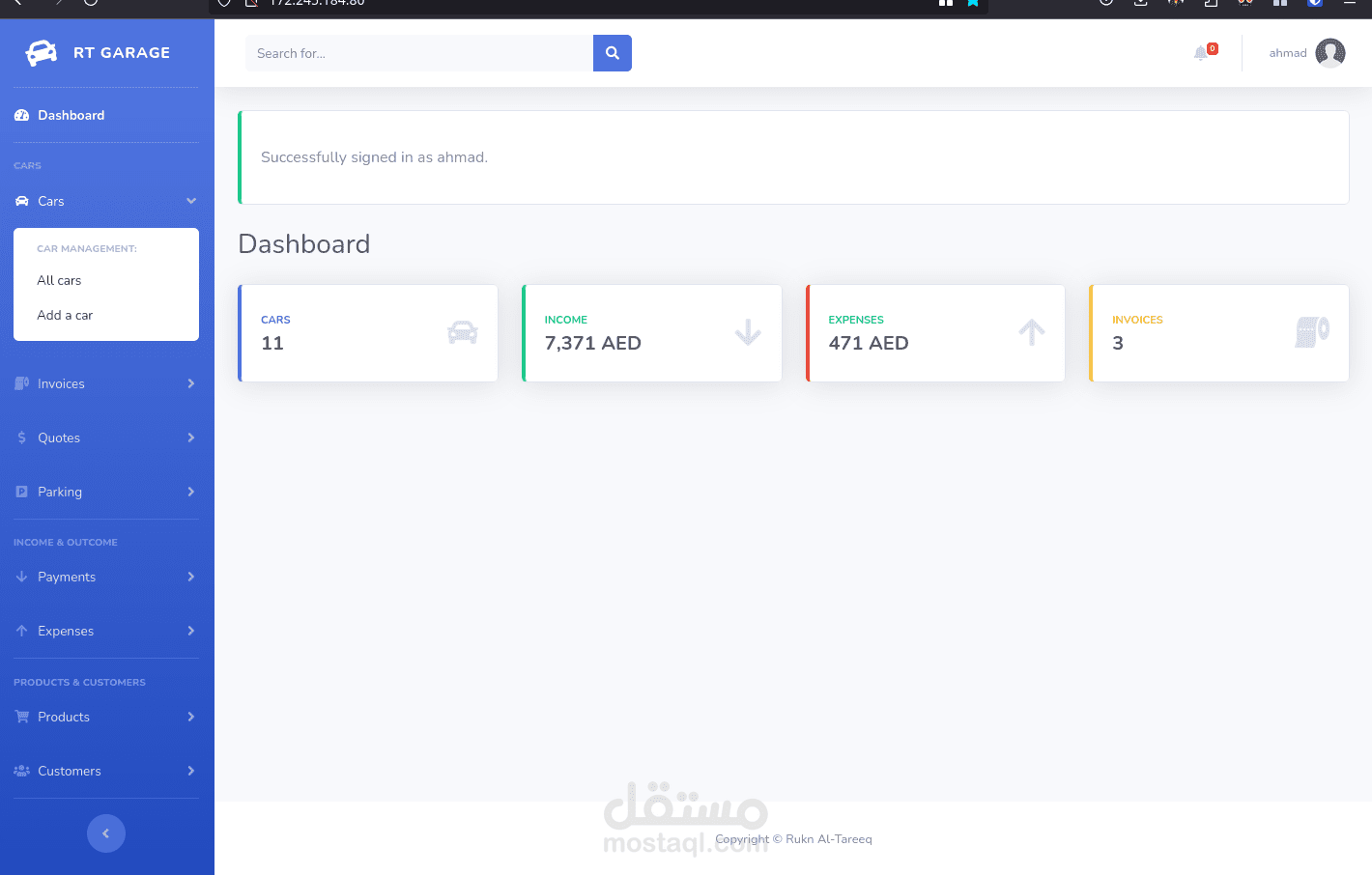The height and width of the screenshot is (875, 1372).
Task: Click the RT GARAGE brand title
Action: click(122, 53)
